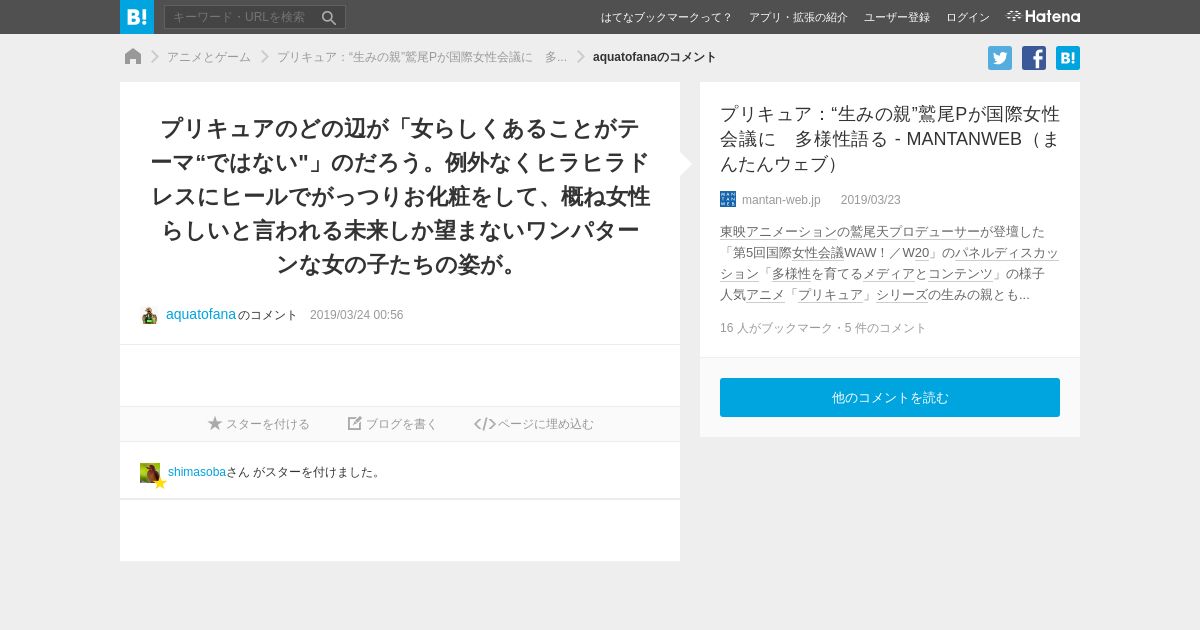Open アニメとゲーム breadcrumb category
The image size is (1200, 630).
tap(209, 57)
